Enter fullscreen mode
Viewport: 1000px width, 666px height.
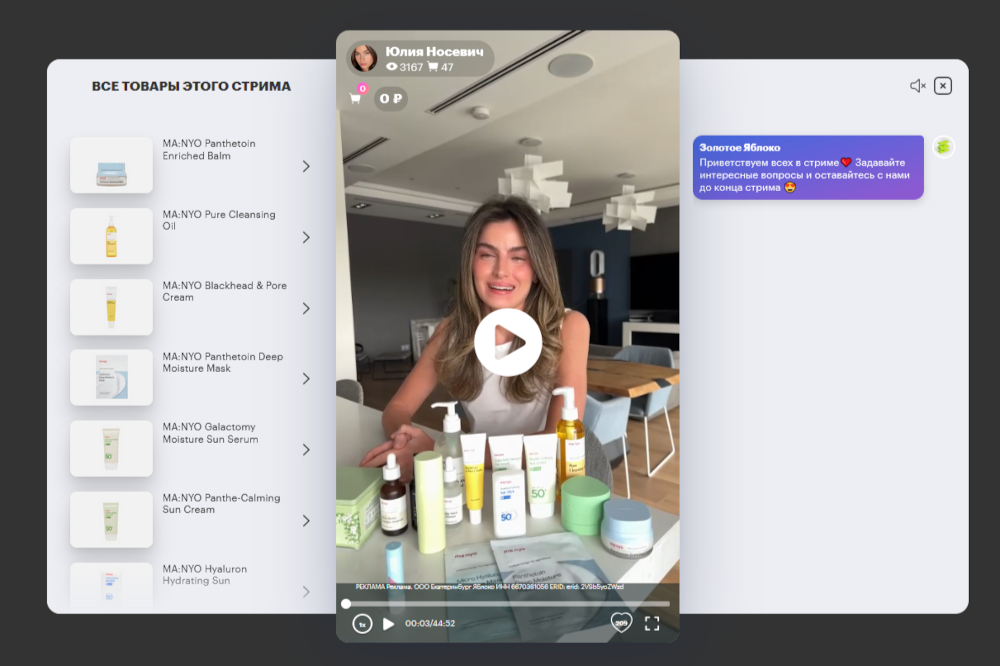click(x=652, y=623)
